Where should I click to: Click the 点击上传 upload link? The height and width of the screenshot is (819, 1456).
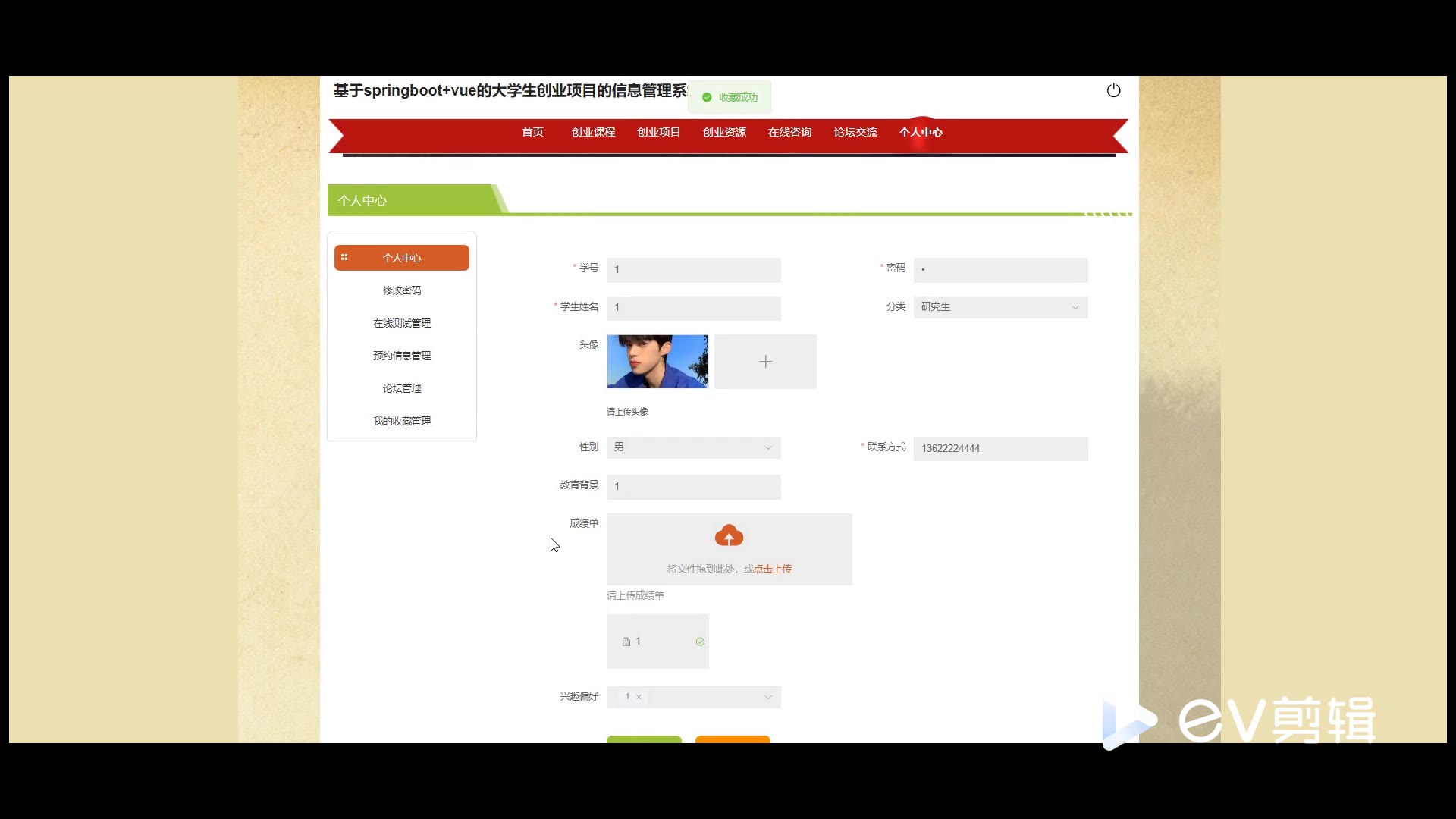click(773, 569)
